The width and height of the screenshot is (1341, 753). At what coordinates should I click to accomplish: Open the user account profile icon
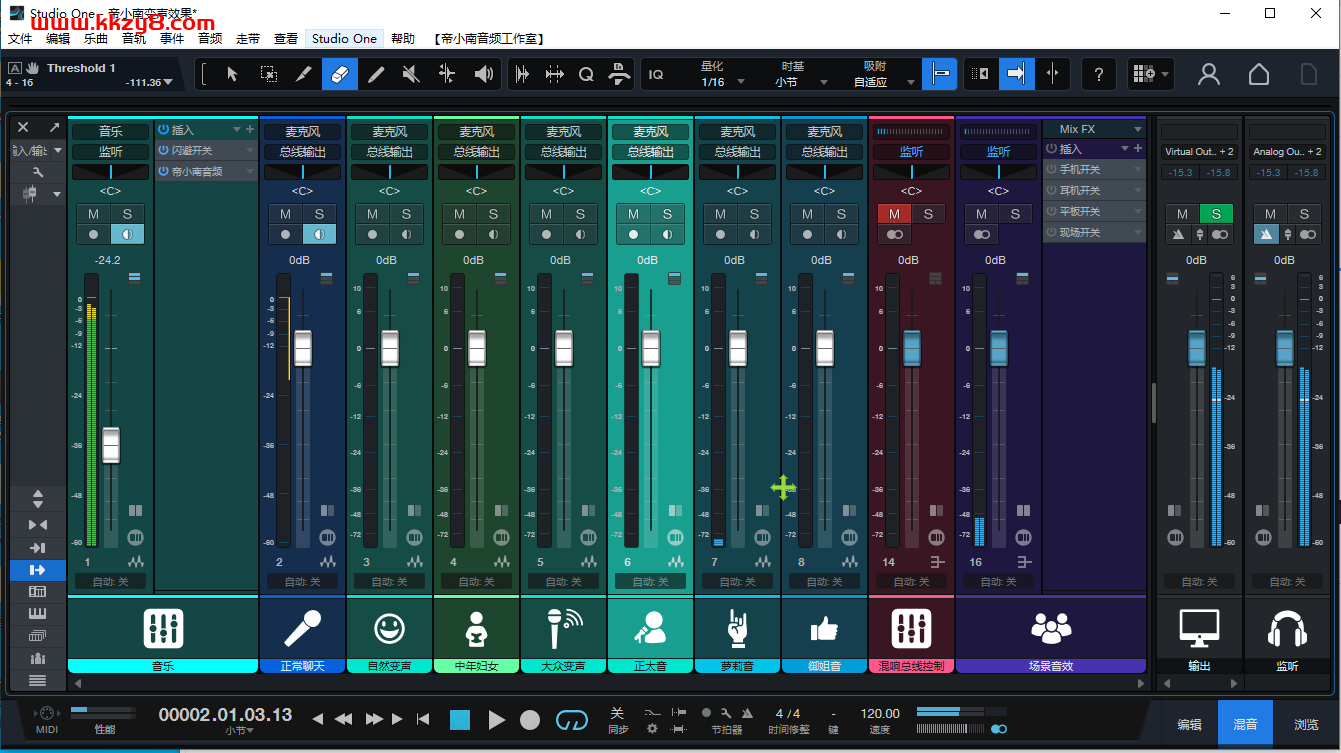[1209, 74]
